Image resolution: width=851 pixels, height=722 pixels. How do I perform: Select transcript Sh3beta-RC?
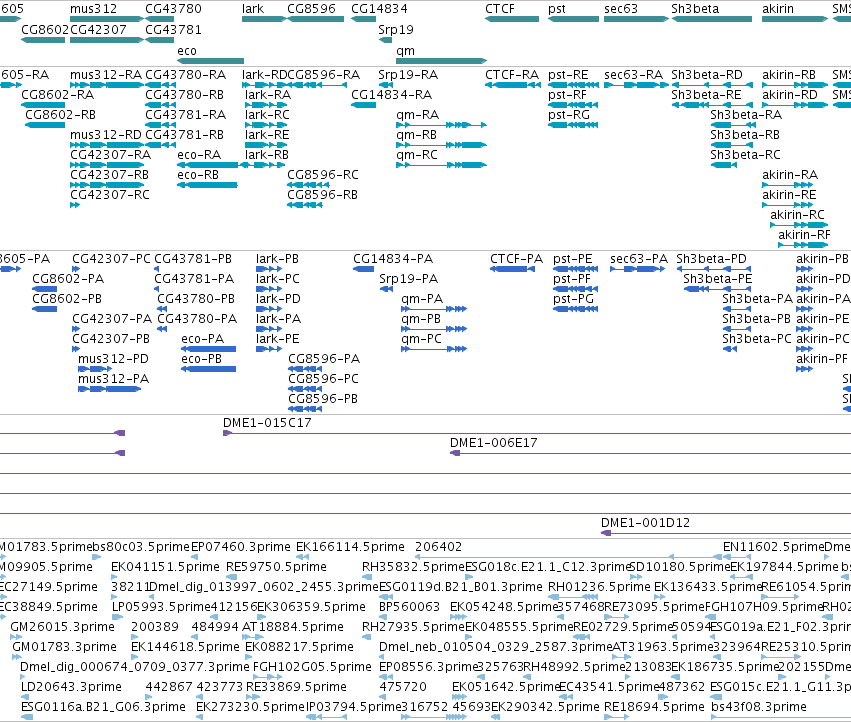click(723, 165)
